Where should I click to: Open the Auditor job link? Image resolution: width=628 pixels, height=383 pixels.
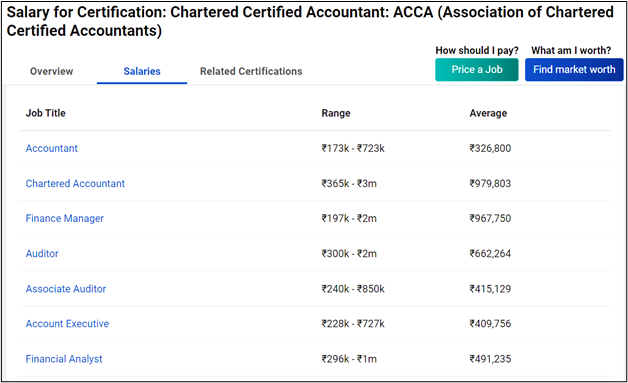(x=42, y=254)
